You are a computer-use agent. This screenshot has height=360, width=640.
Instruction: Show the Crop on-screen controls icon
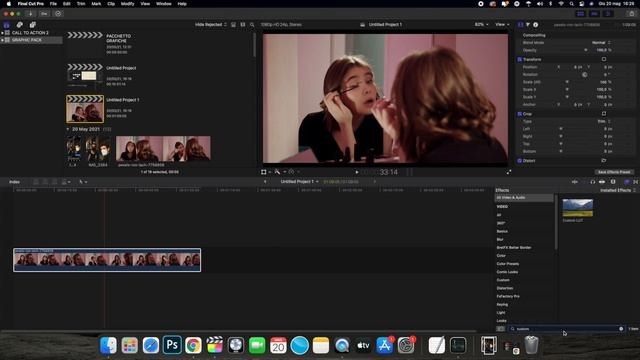coord(604,114)
